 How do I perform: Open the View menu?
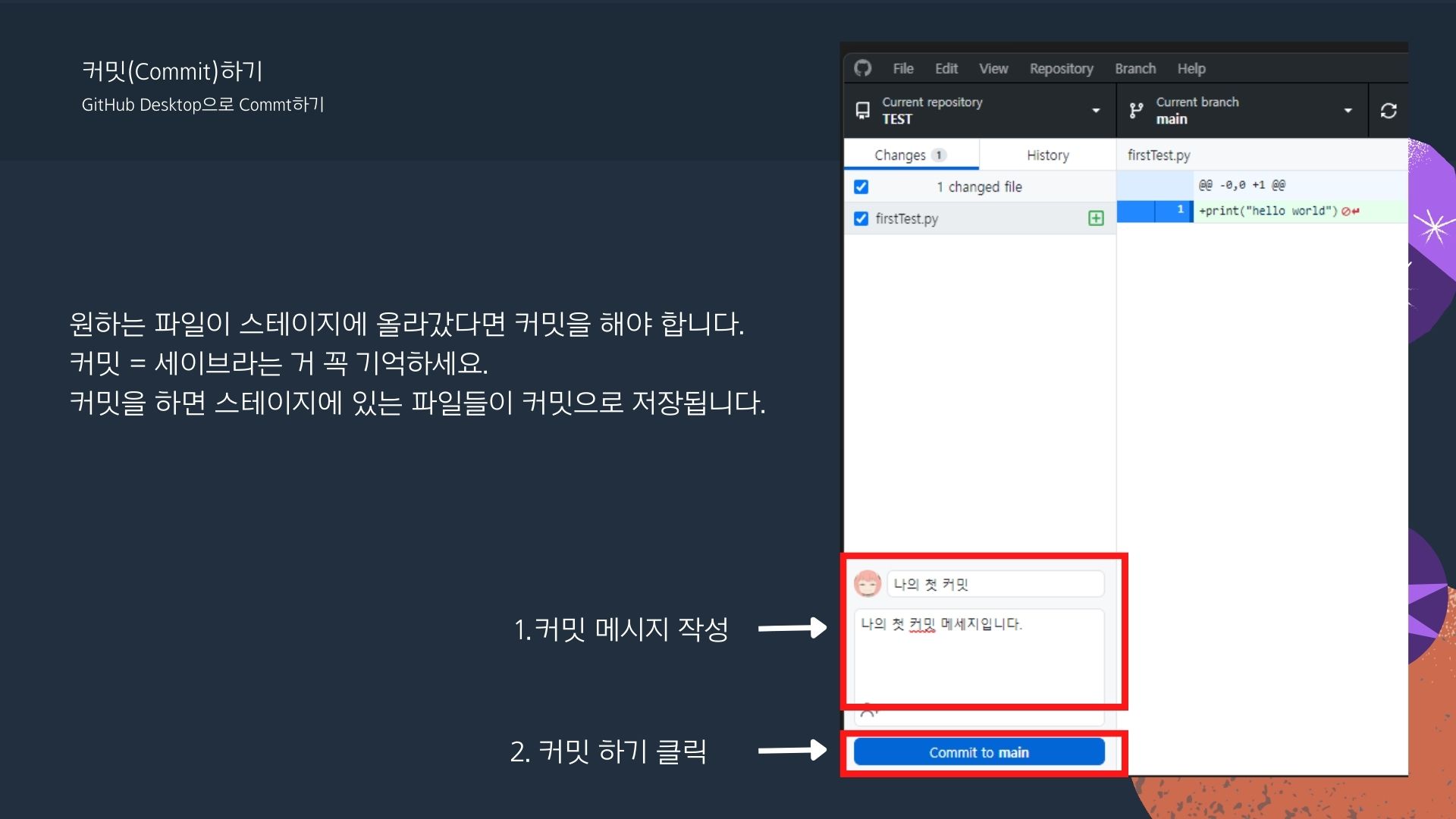coord(993,69)
